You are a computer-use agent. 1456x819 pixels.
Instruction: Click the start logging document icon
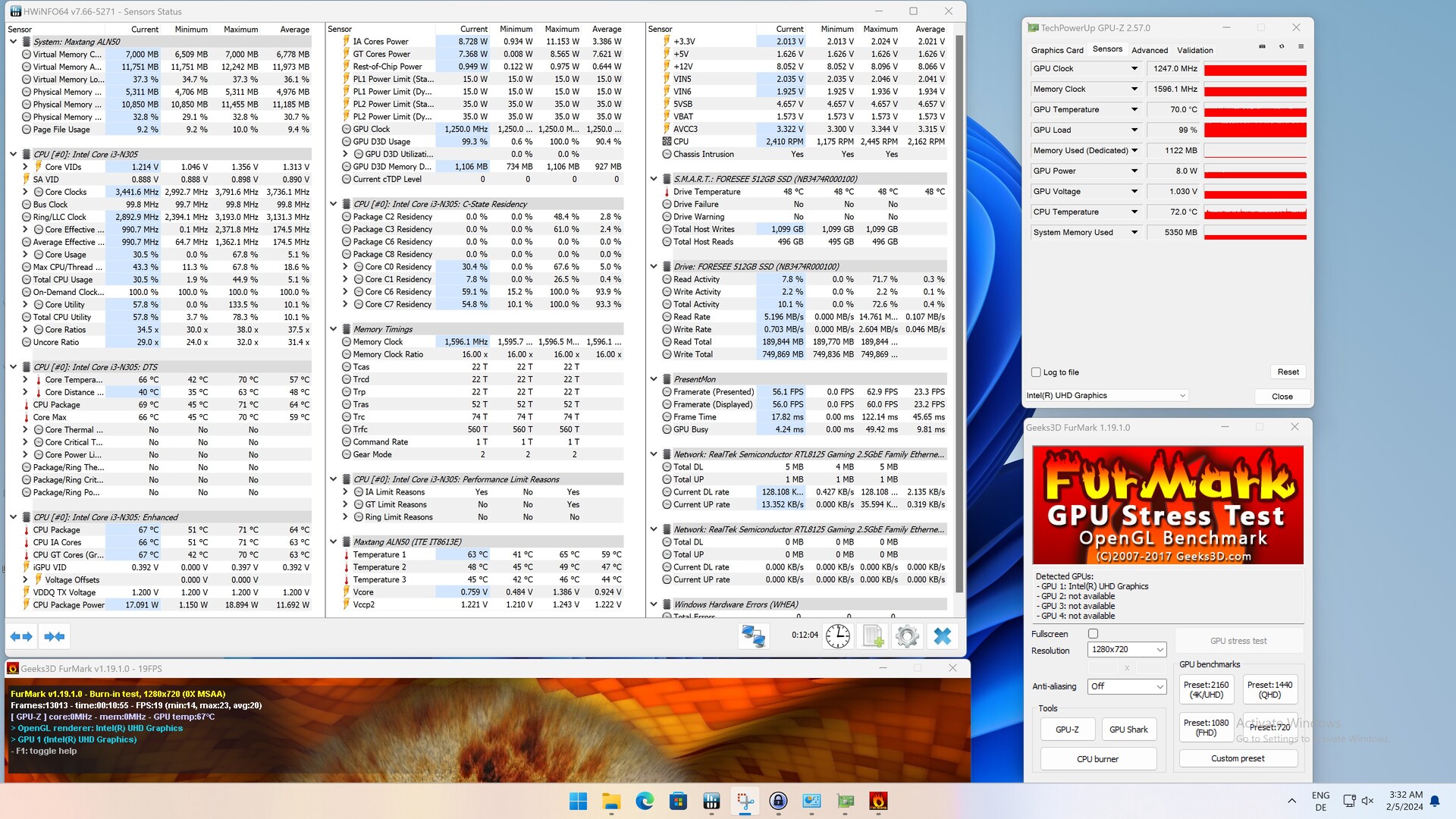coord(873,636)
